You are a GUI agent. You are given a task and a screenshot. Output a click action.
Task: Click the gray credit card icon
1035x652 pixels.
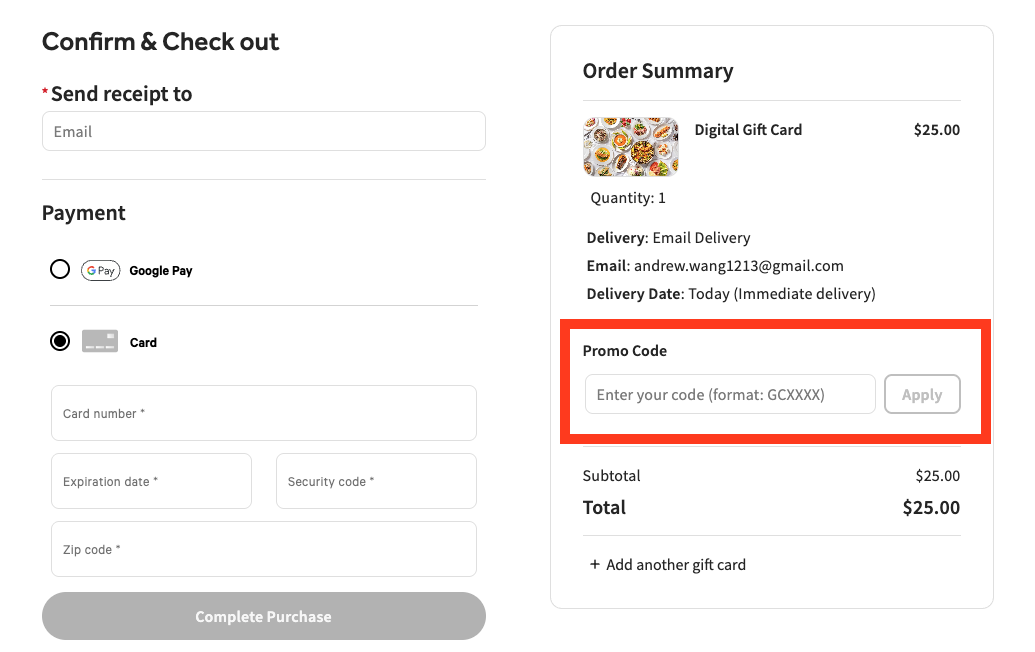pos(100,342)
